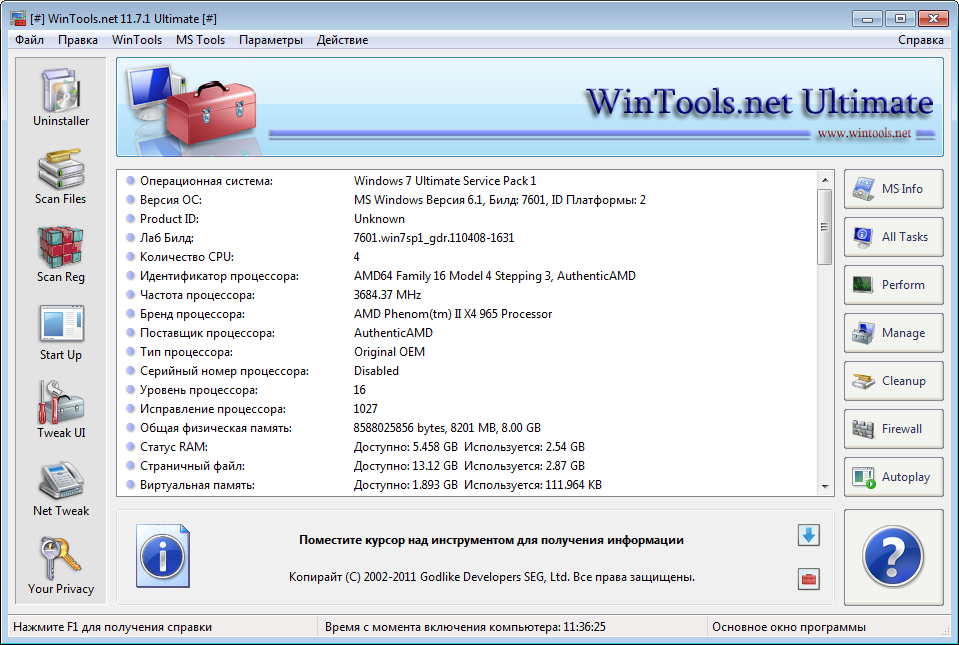959x645 pixels.
Task: Select the Поставщик процессора row
Action: (468, 333)
